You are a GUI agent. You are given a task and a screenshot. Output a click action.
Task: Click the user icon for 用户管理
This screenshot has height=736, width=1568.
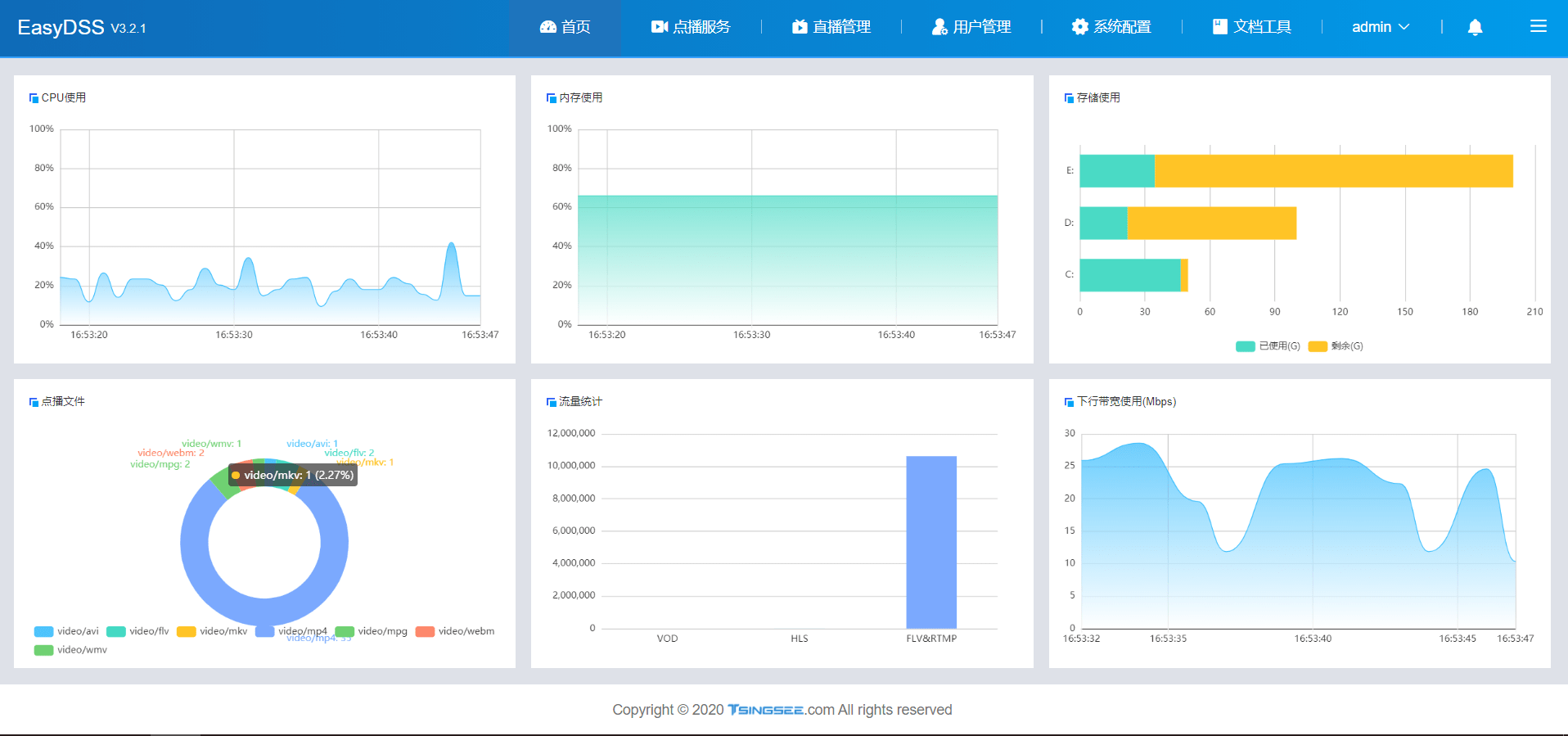[939, 27]
